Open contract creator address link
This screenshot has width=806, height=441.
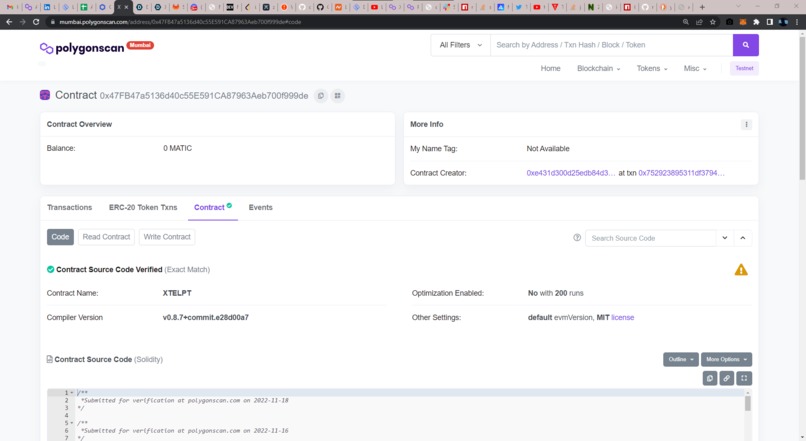coord(571,173)
